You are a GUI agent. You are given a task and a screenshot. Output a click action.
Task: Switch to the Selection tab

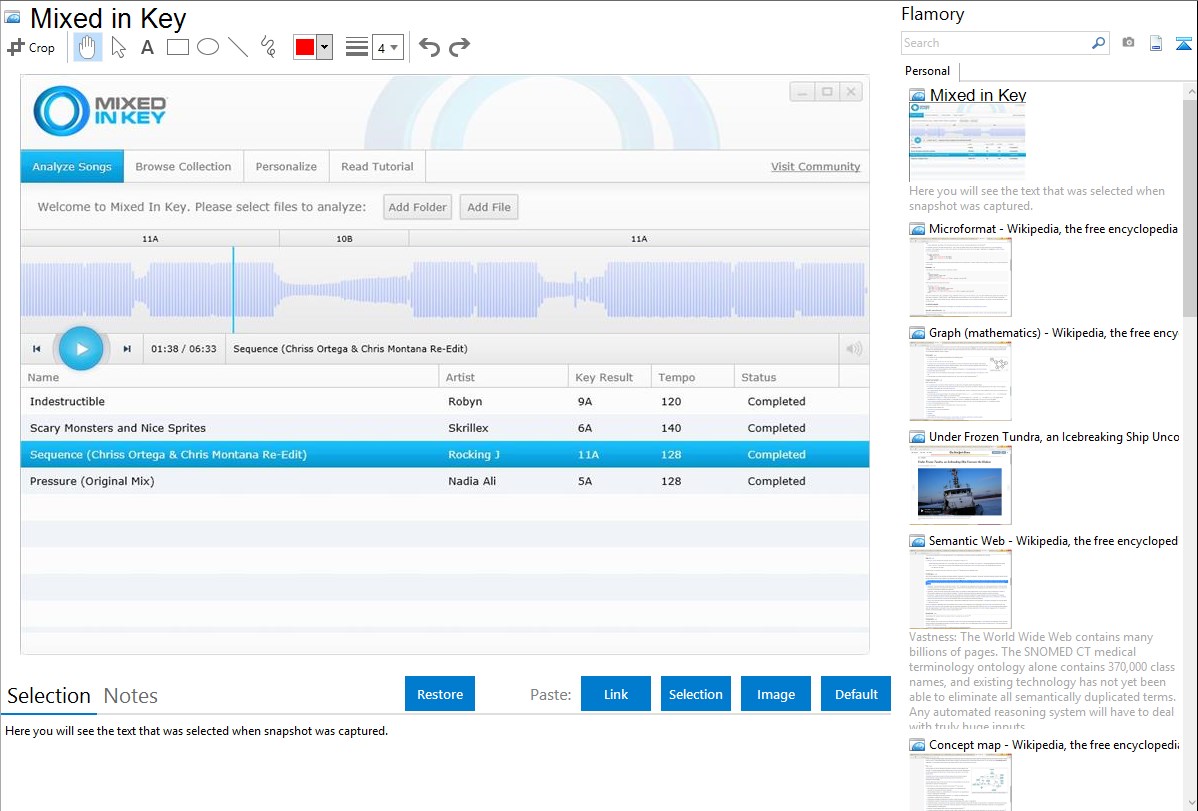pos(49,696)
